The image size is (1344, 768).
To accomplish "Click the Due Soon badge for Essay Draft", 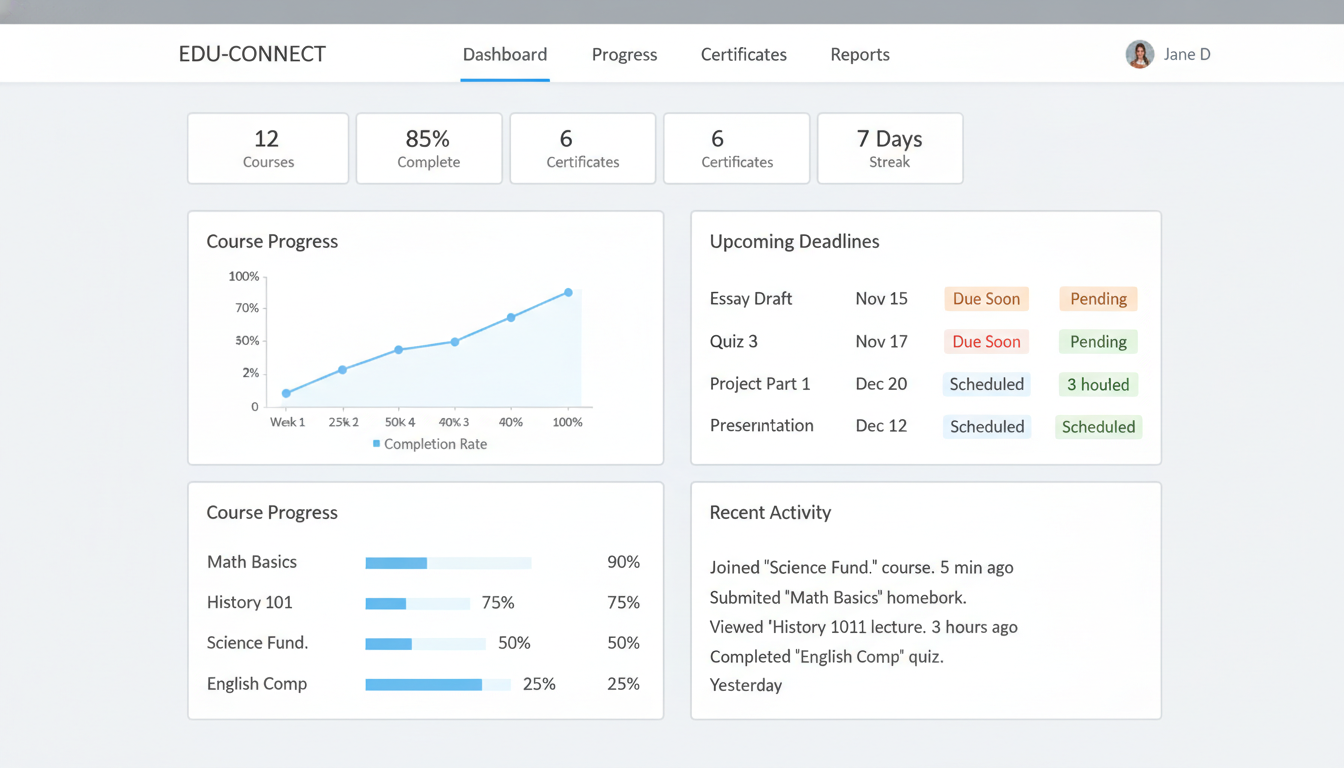I will (986, 298).
